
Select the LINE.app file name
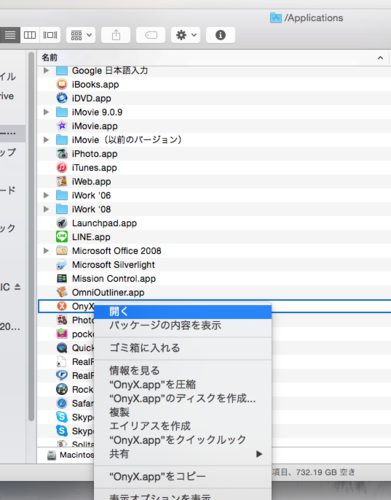tap(91, 237)
